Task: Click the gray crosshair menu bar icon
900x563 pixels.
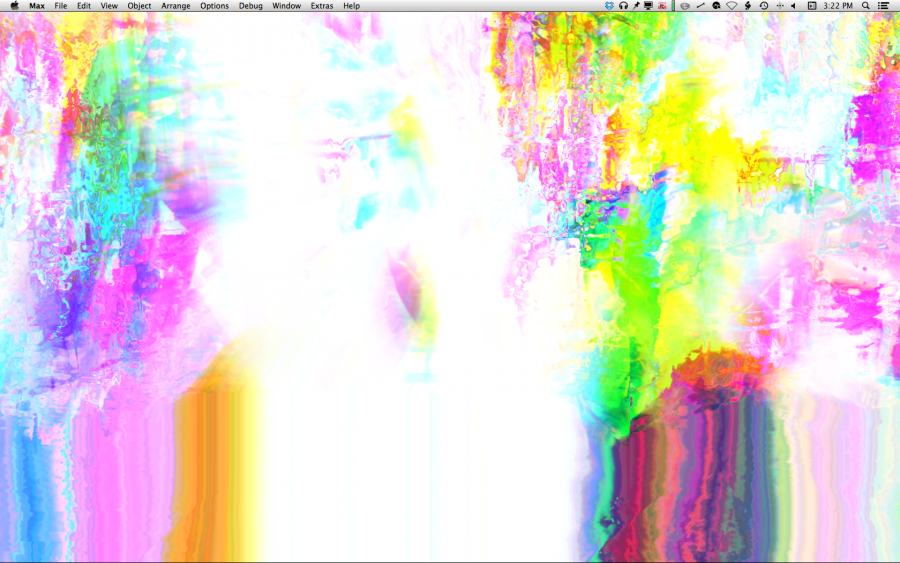Action: click(x=780, y=6)
